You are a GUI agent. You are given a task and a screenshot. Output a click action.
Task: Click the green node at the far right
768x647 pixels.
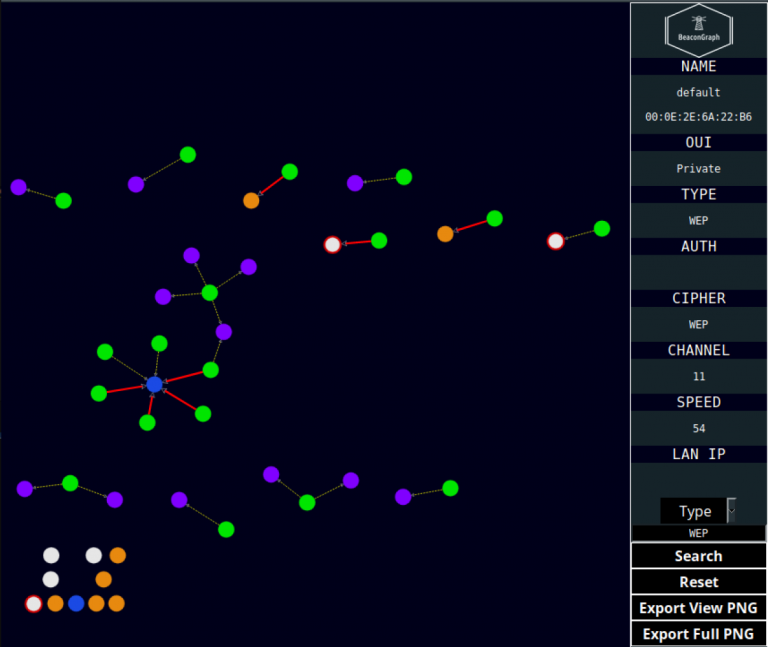pyautogui.click(x=602, y=228)
